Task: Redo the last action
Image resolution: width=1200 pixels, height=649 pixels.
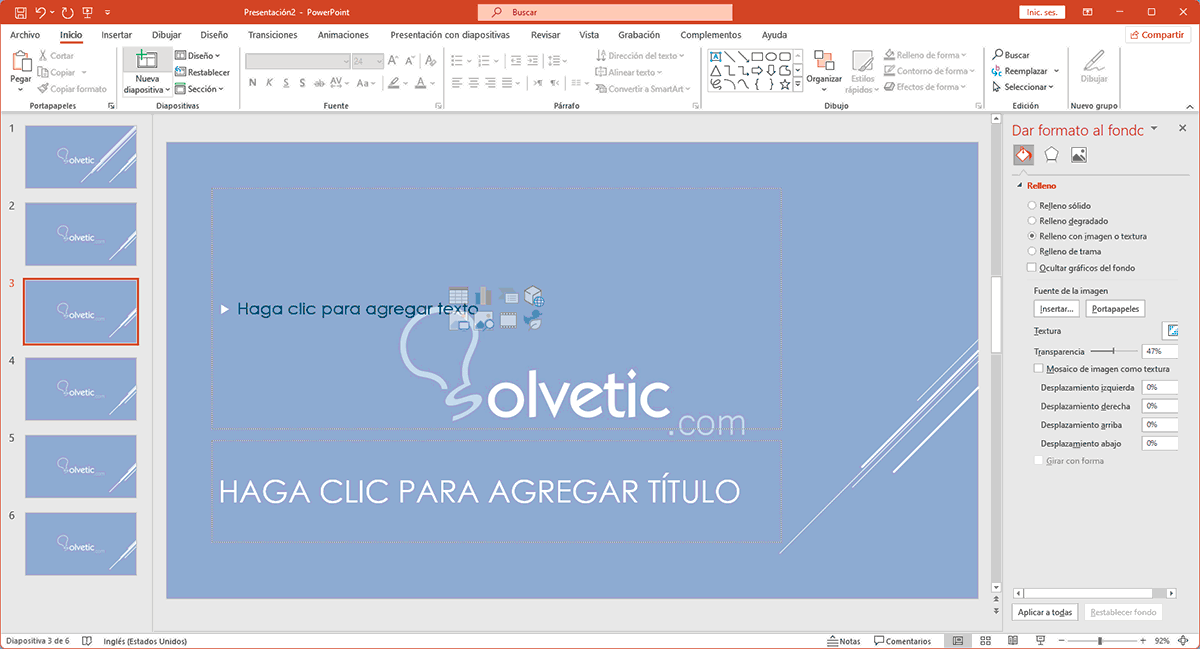Action: pyautogui.click(x=67, y=13)
